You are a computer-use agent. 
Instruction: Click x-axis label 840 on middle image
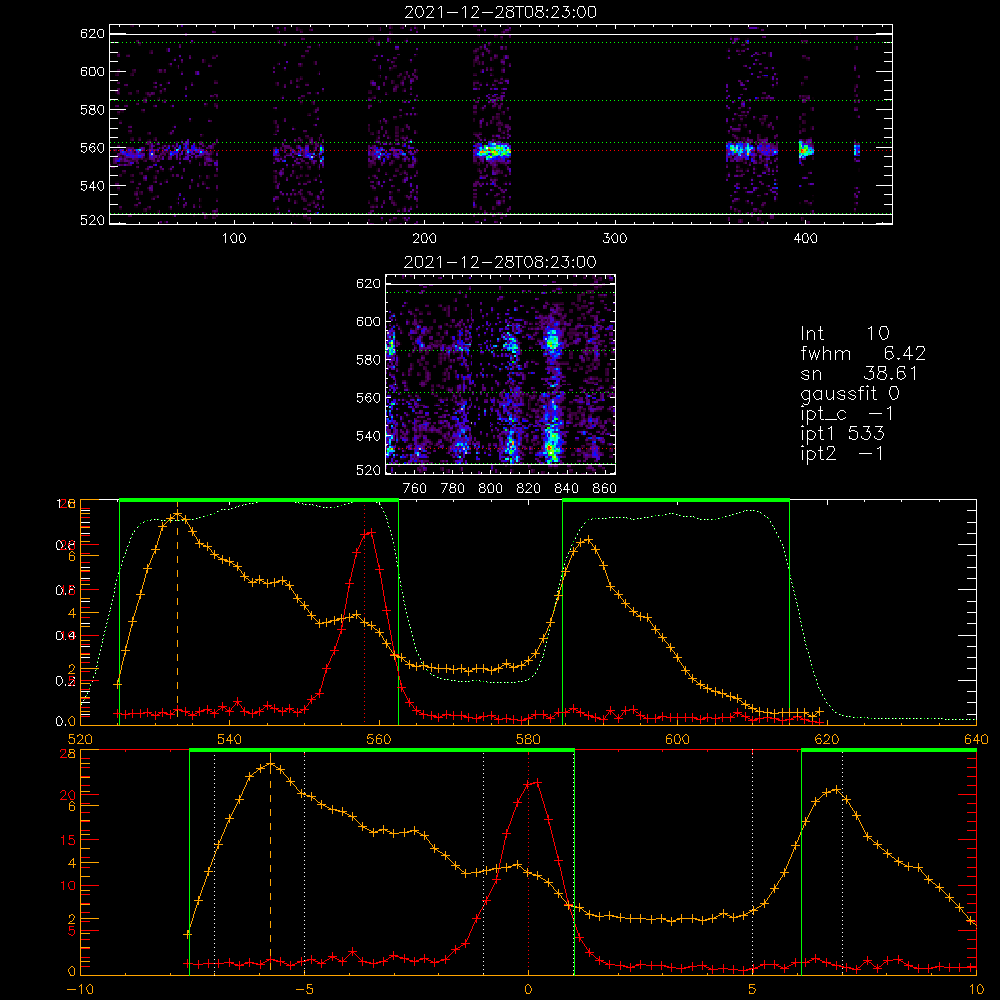click(x=566, y=489)
